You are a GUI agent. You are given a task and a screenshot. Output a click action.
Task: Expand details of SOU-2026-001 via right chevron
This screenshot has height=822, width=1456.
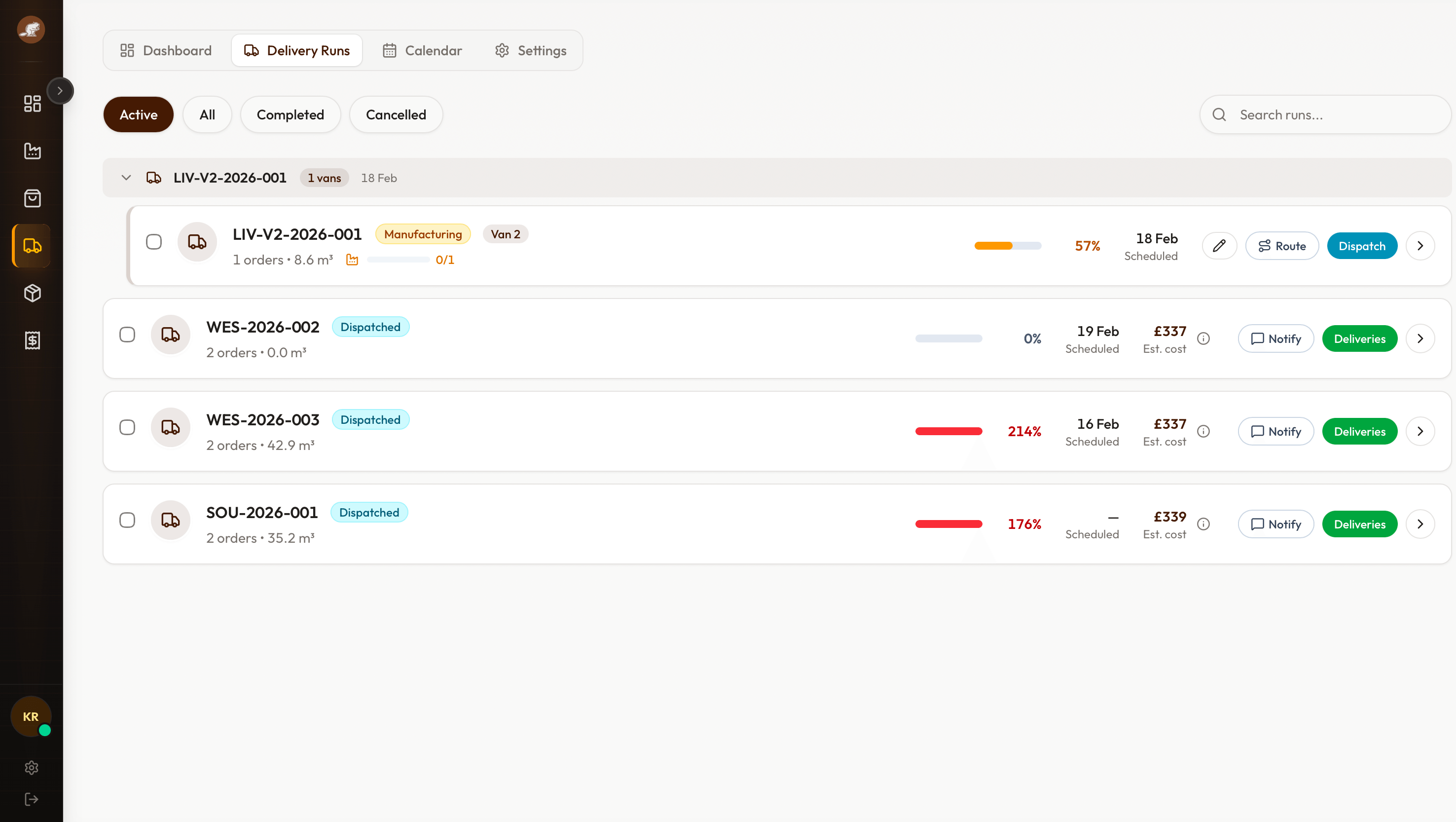click(1420, 523)
